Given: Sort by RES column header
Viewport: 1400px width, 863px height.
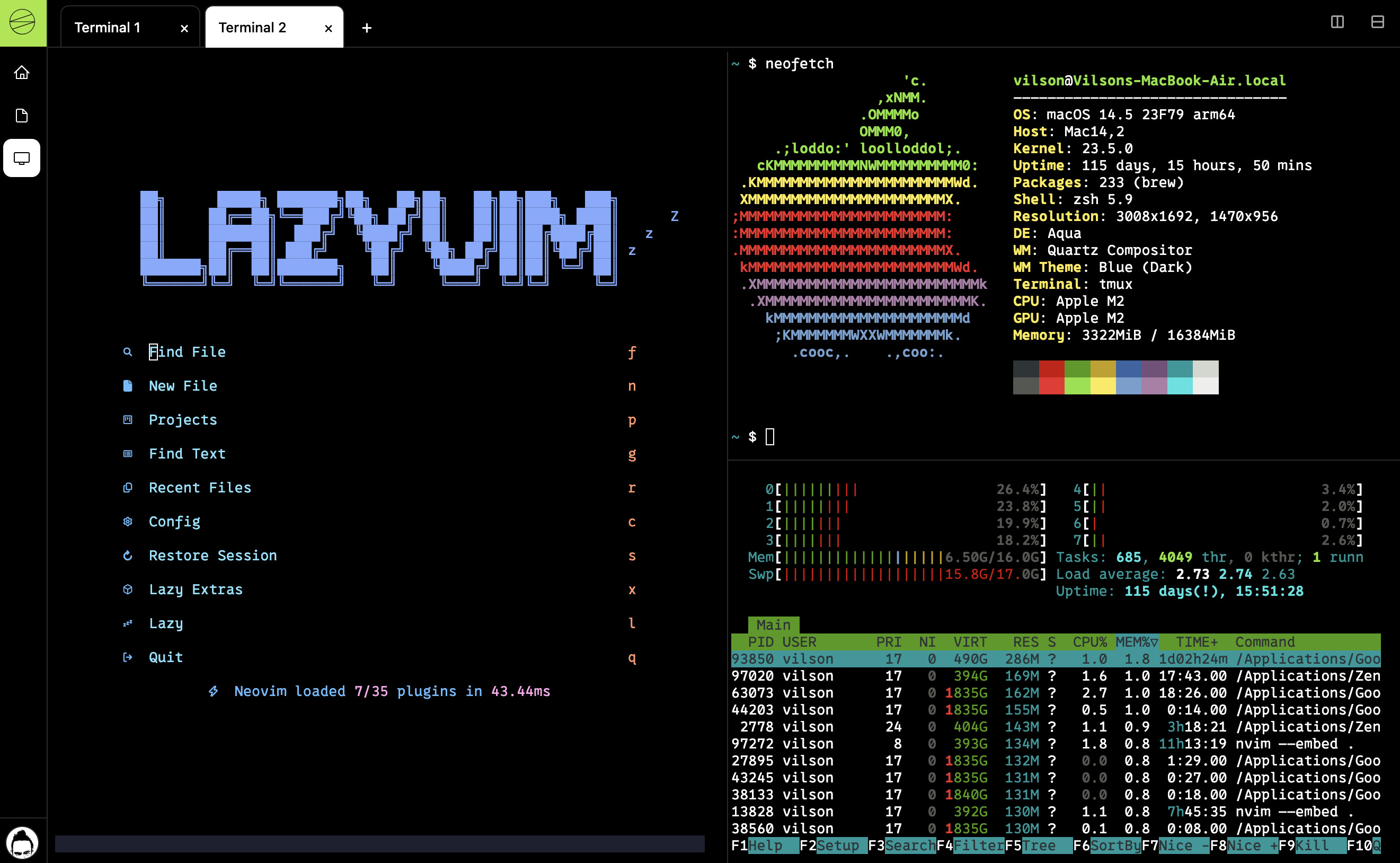Looking at the screenshot, I should pyautogui.click(x=1026, y=642).
